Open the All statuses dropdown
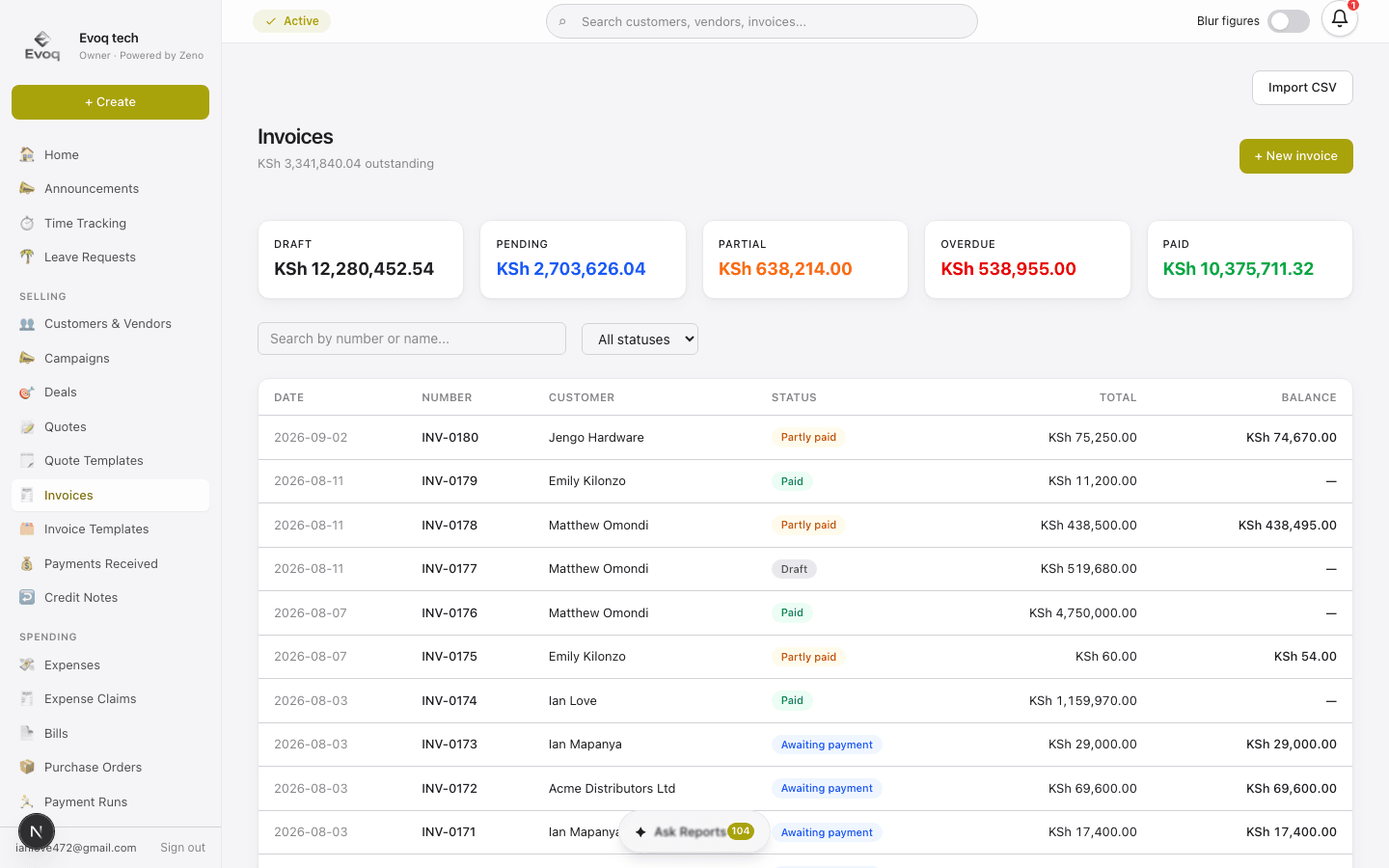 coord(640,339)
